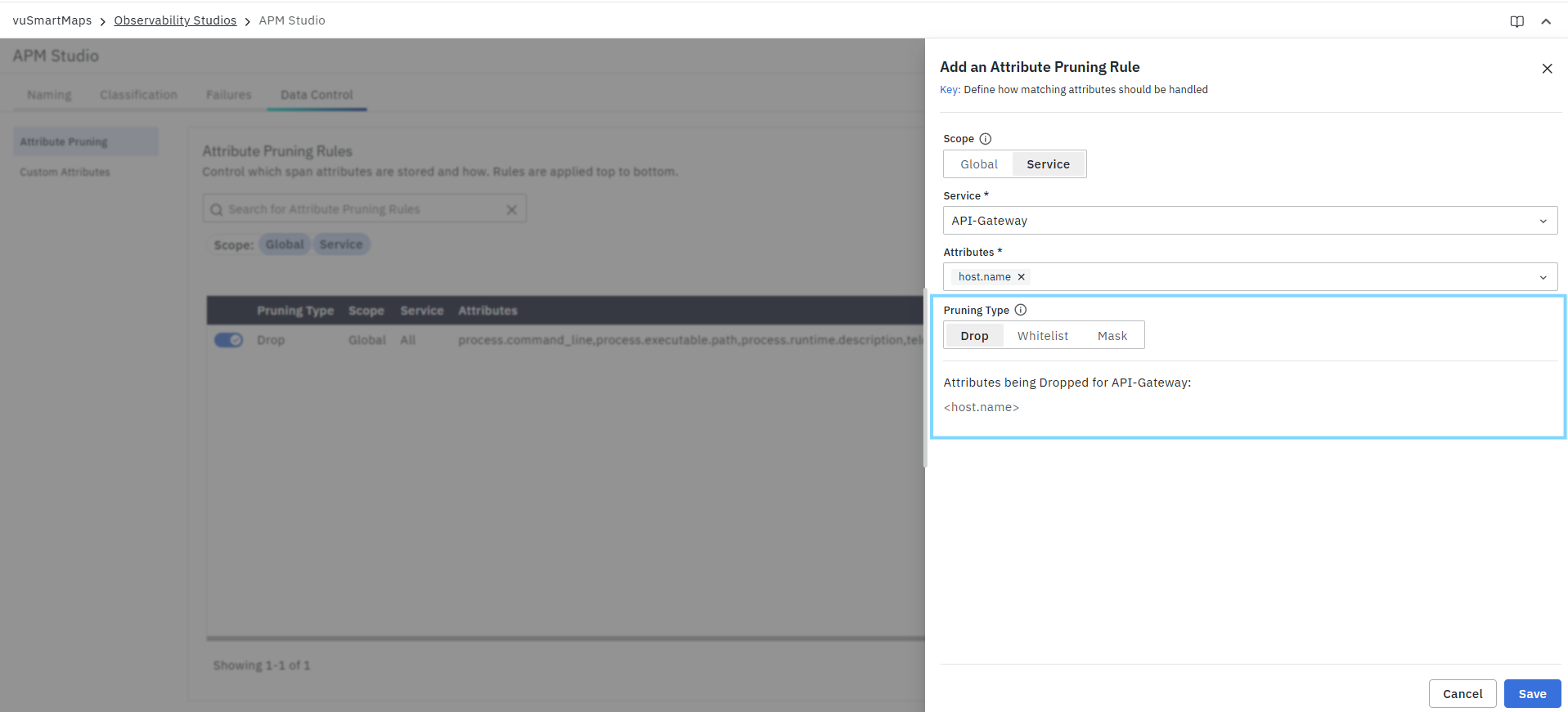The height and width of the screenshot is (712, 1568).
Task: Click the Attributes column header
Action: 487,311
